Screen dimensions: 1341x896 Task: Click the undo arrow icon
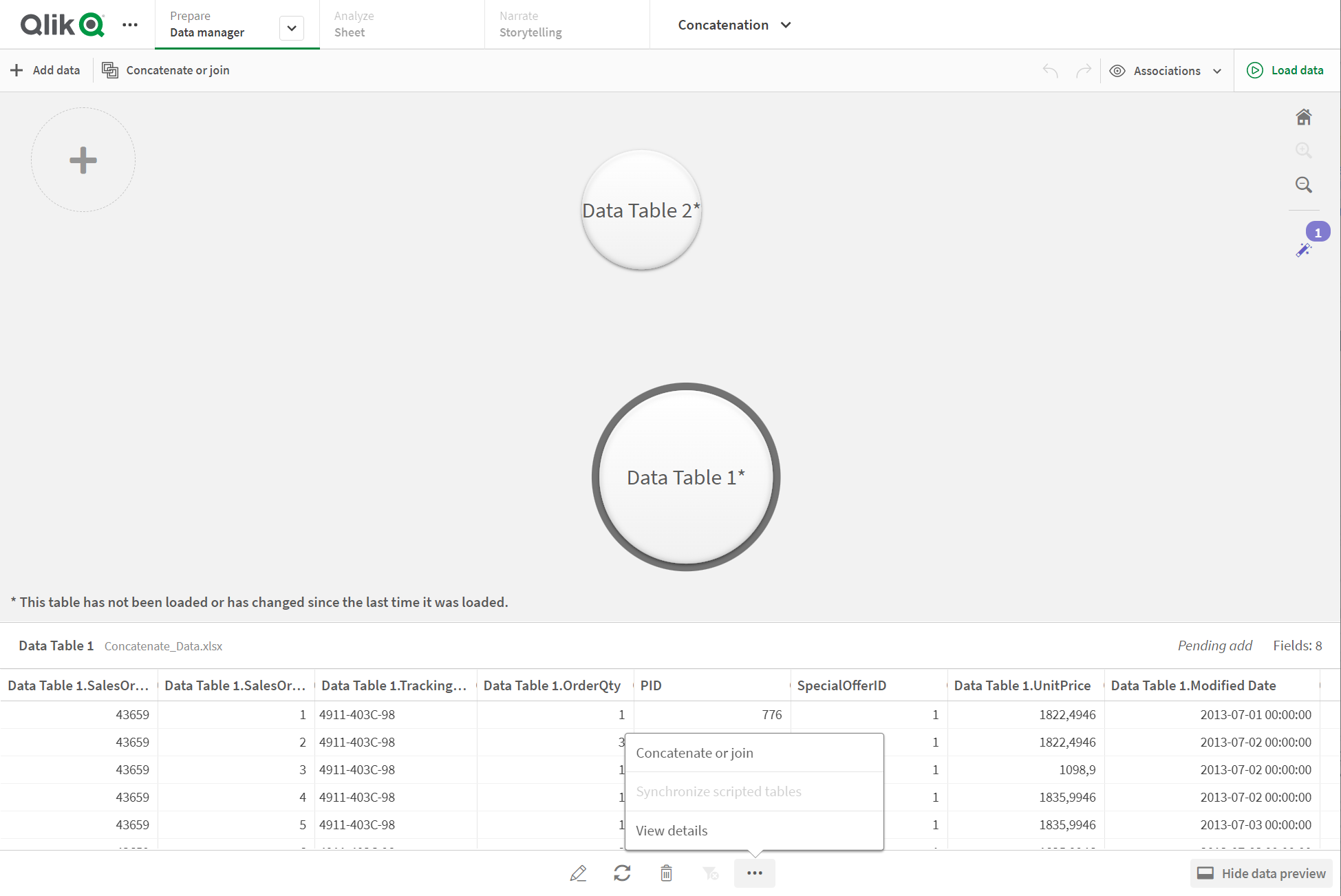pyautogui.click(x=1050, y=69)
